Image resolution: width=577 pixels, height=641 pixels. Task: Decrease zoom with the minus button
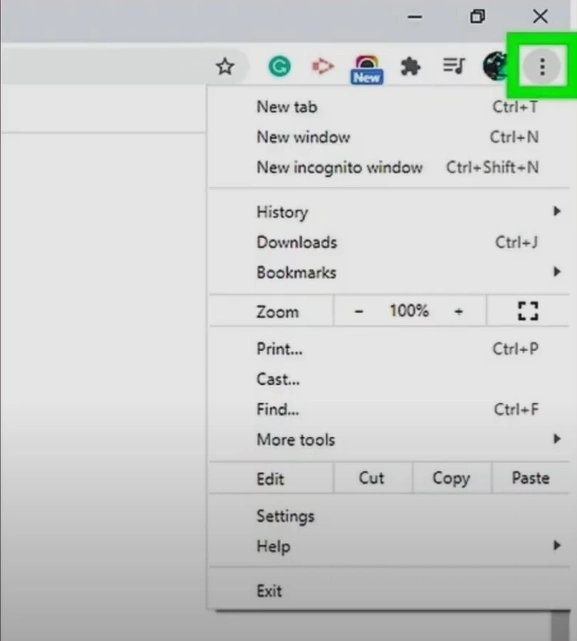point(359,312)
